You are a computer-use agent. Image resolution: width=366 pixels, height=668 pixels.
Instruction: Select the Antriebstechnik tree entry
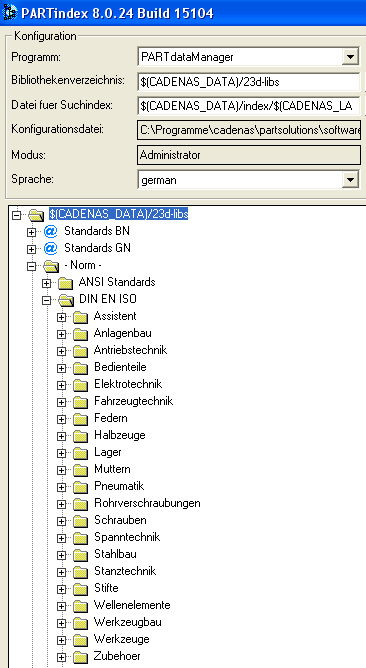[x=130, y=350]
